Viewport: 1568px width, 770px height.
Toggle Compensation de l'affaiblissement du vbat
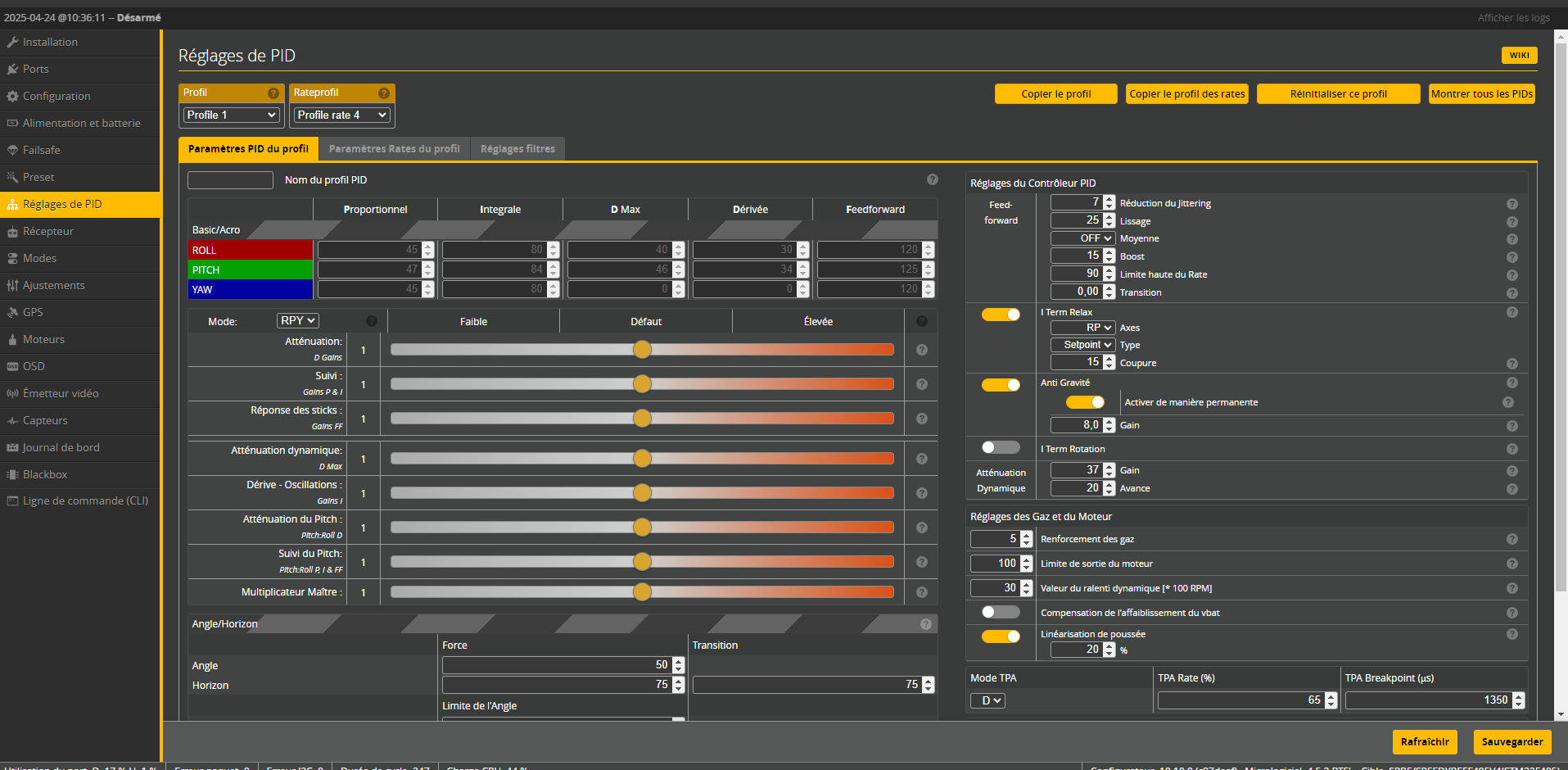tap(1001, 612)
